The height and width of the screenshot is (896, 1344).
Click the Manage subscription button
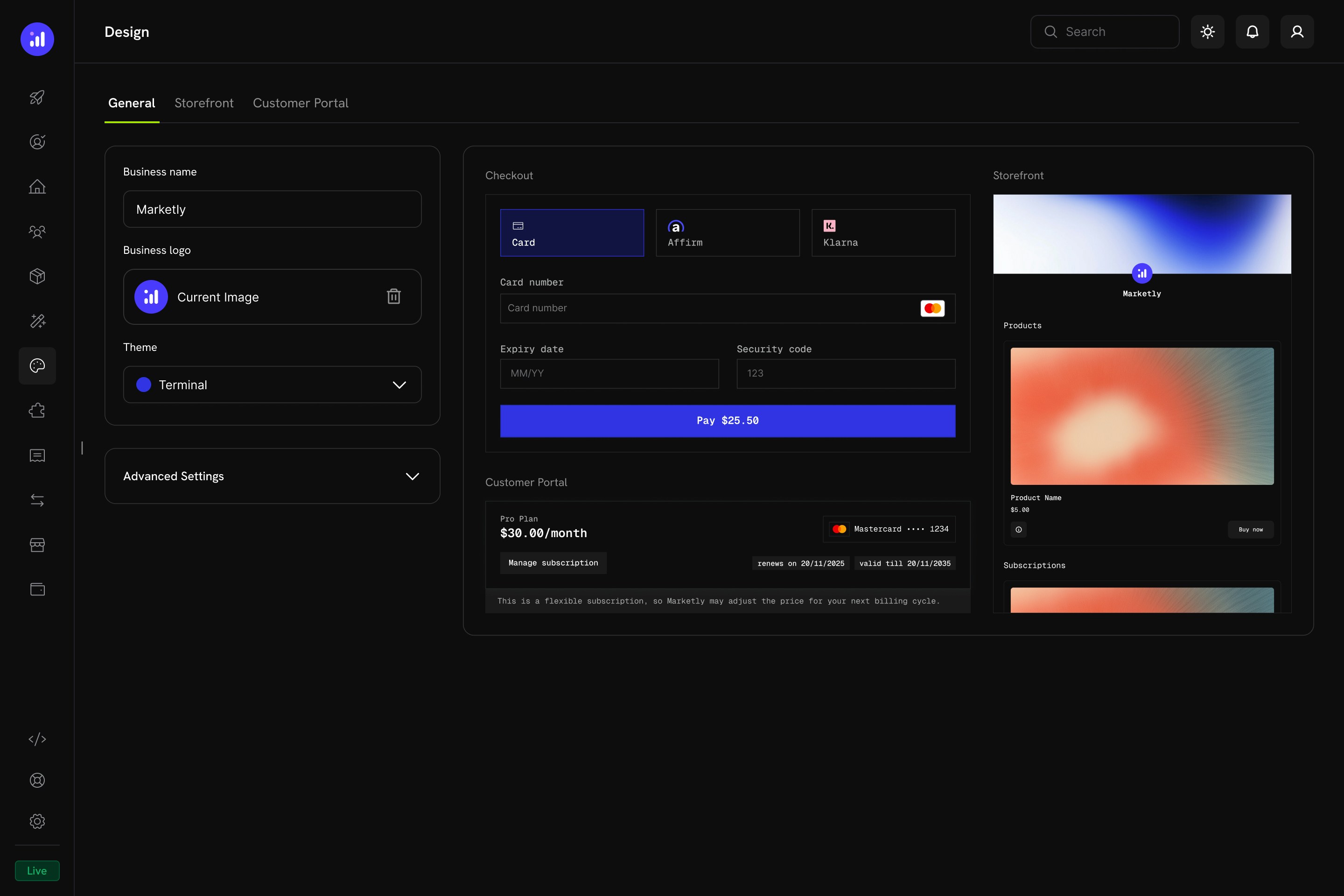point(553,562)
